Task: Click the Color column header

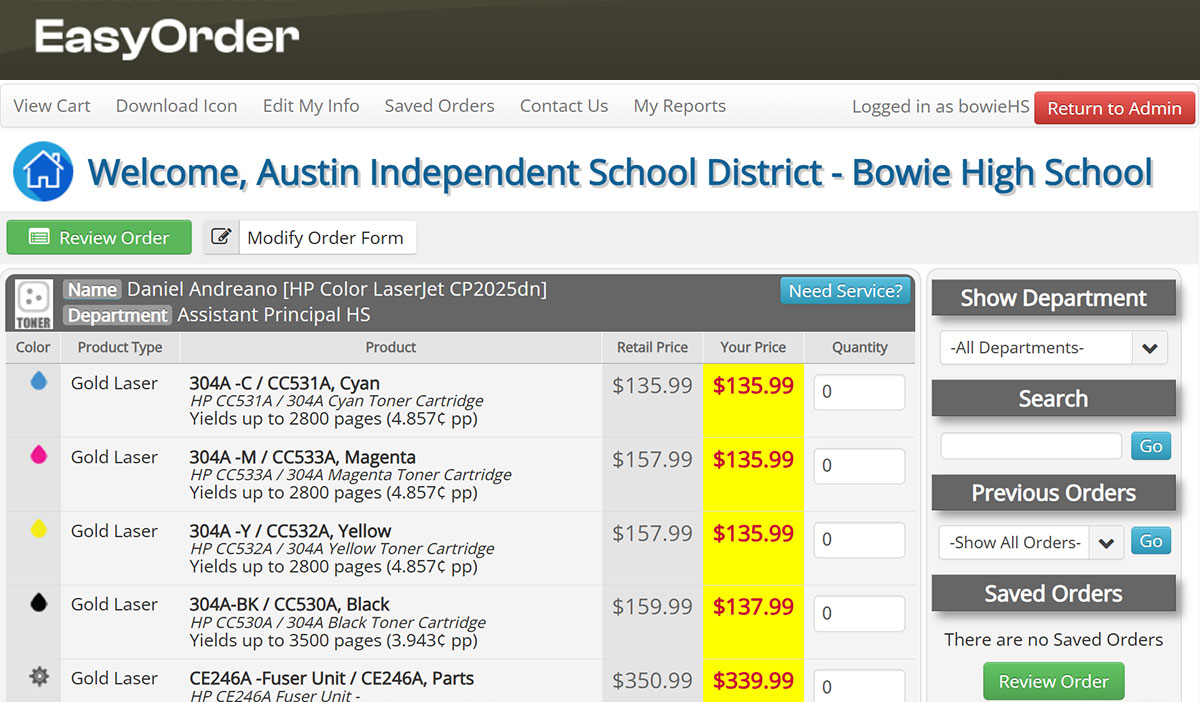Action: click(33, 347)
